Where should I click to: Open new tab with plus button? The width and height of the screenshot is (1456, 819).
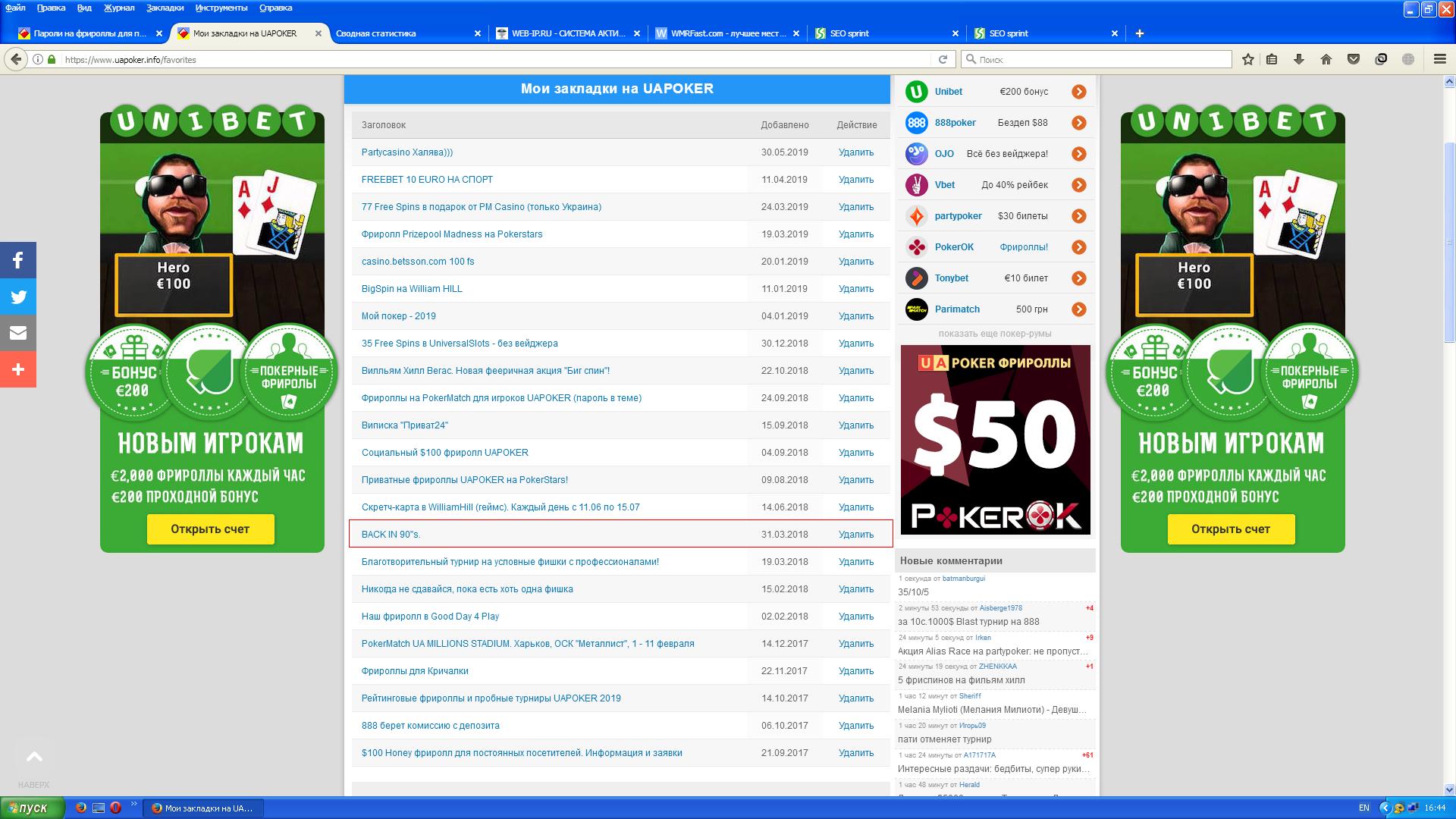coord(1139,33)
